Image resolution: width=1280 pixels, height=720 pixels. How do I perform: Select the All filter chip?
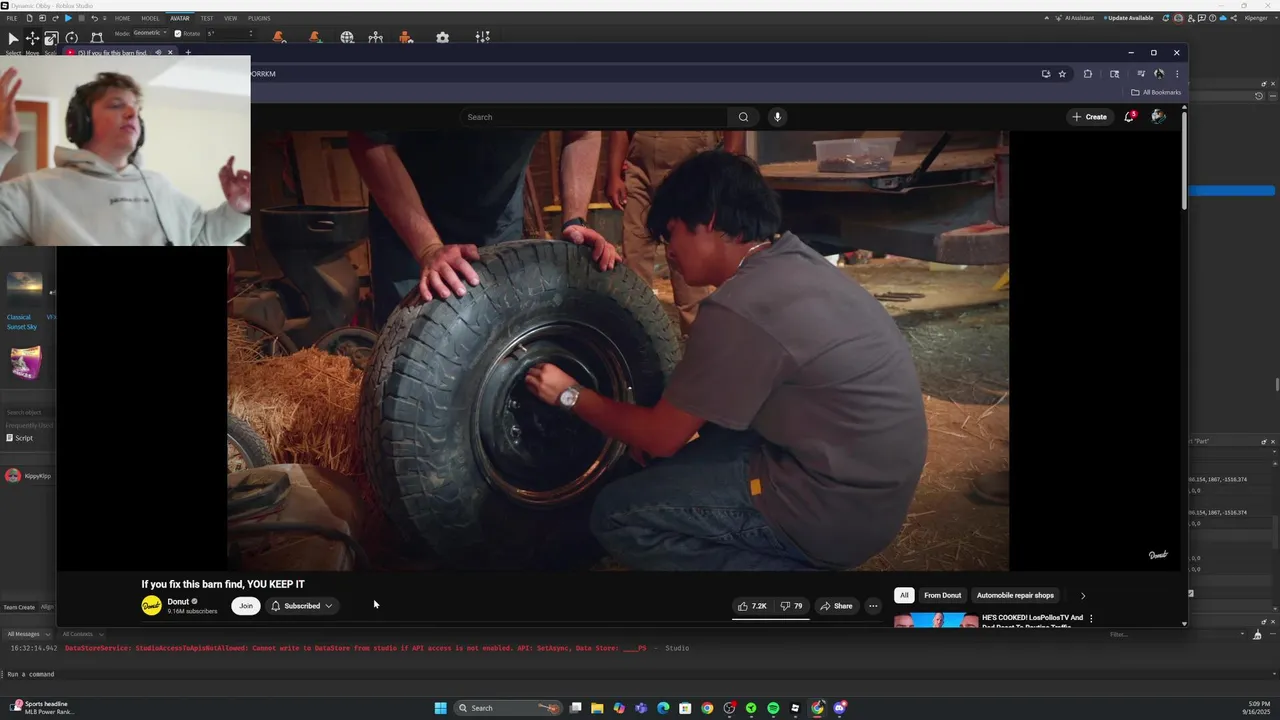904,595
